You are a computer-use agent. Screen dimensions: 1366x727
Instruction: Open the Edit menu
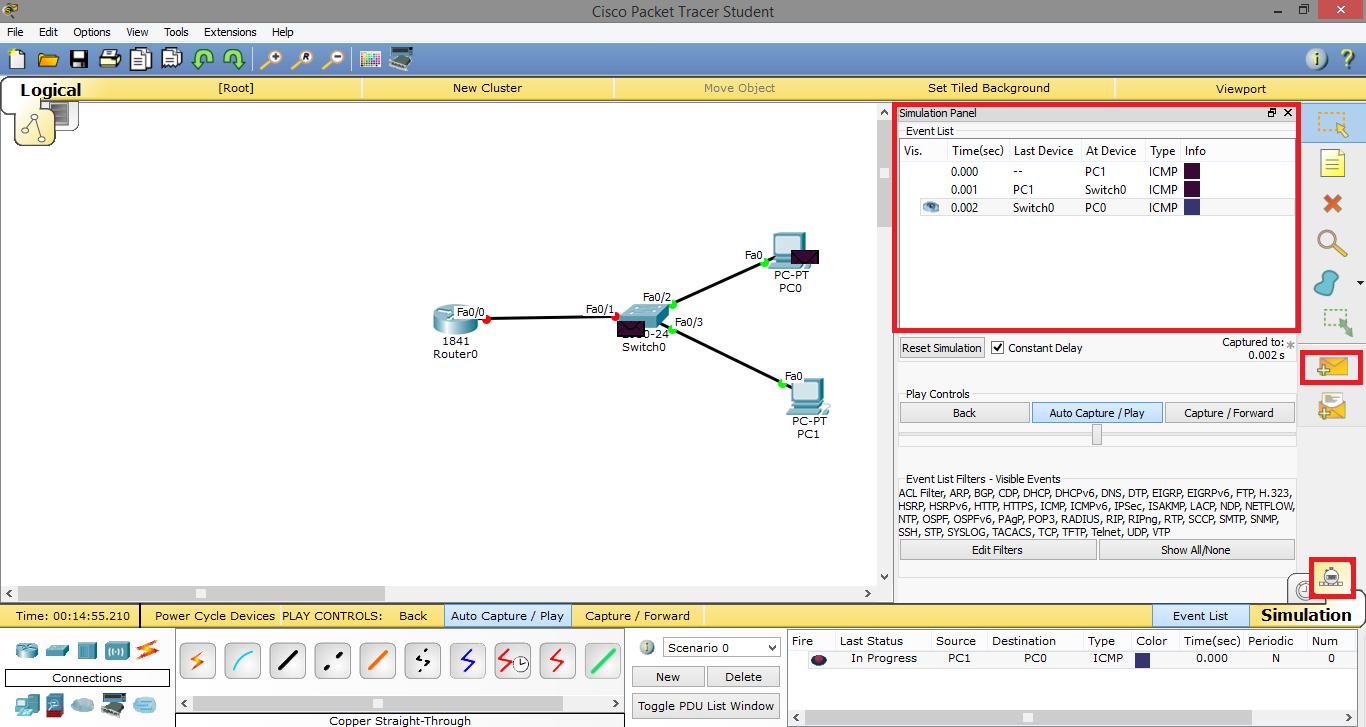(48, 32)
